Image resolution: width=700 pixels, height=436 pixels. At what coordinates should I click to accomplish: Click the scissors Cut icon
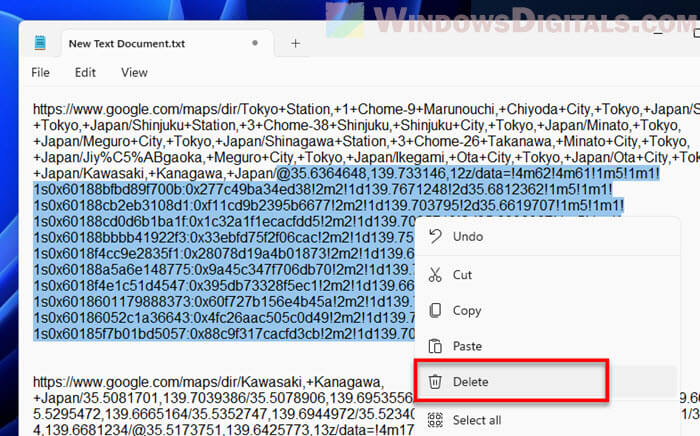[435, 275]
